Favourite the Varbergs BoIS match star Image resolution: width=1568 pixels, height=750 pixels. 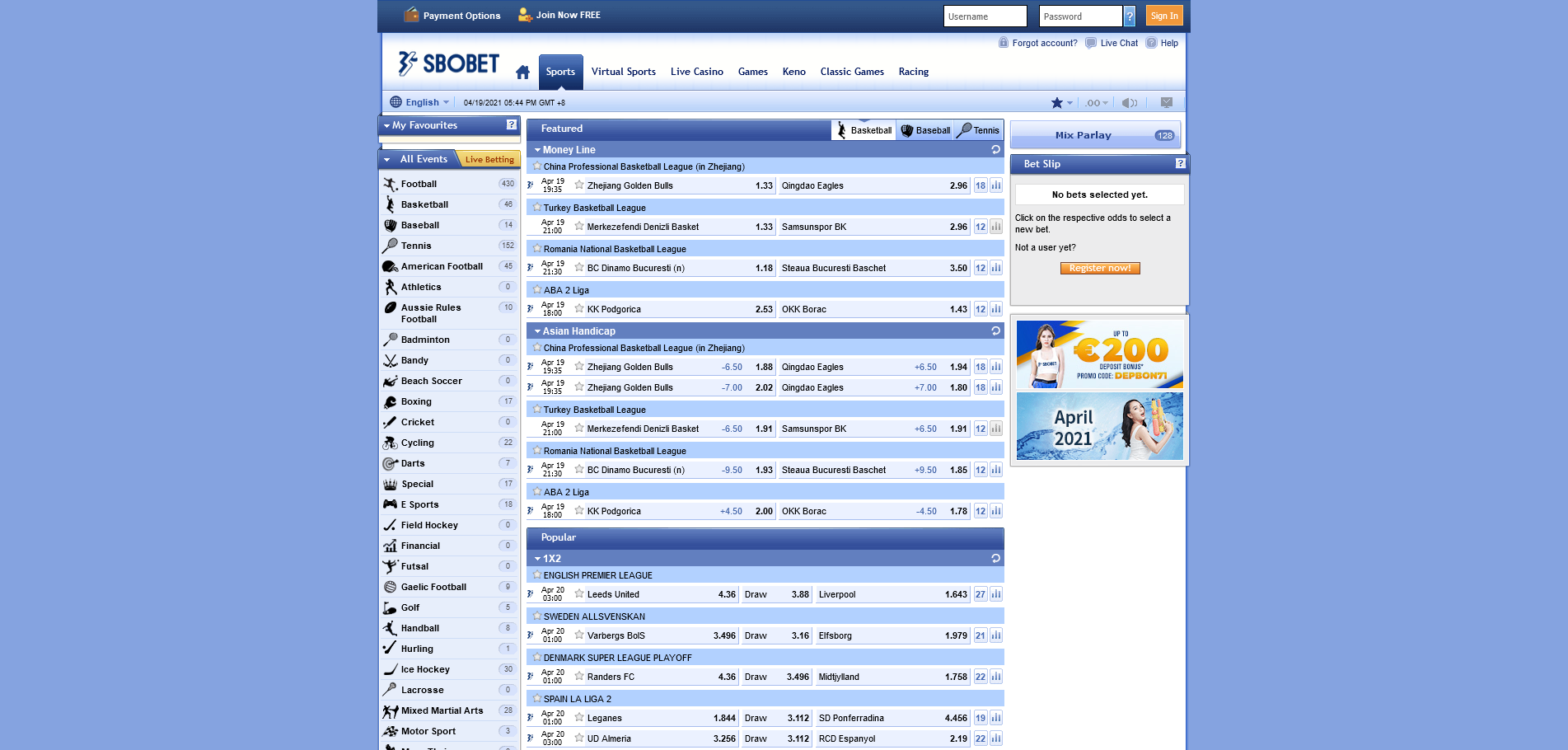tap(579, 635)
